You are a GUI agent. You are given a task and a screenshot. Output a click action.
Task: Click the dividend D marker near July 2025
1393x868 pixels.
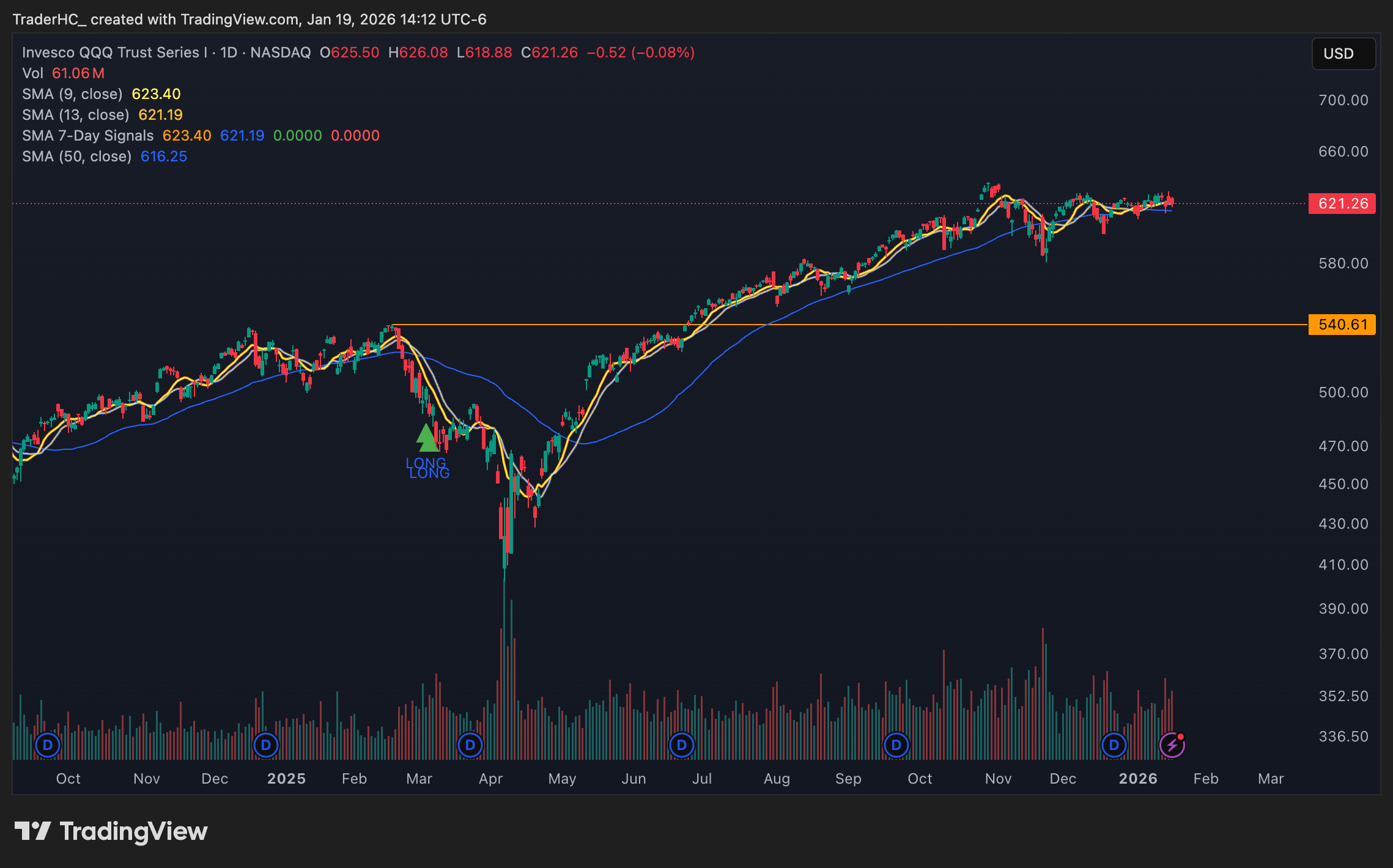[x=681, y=745]
